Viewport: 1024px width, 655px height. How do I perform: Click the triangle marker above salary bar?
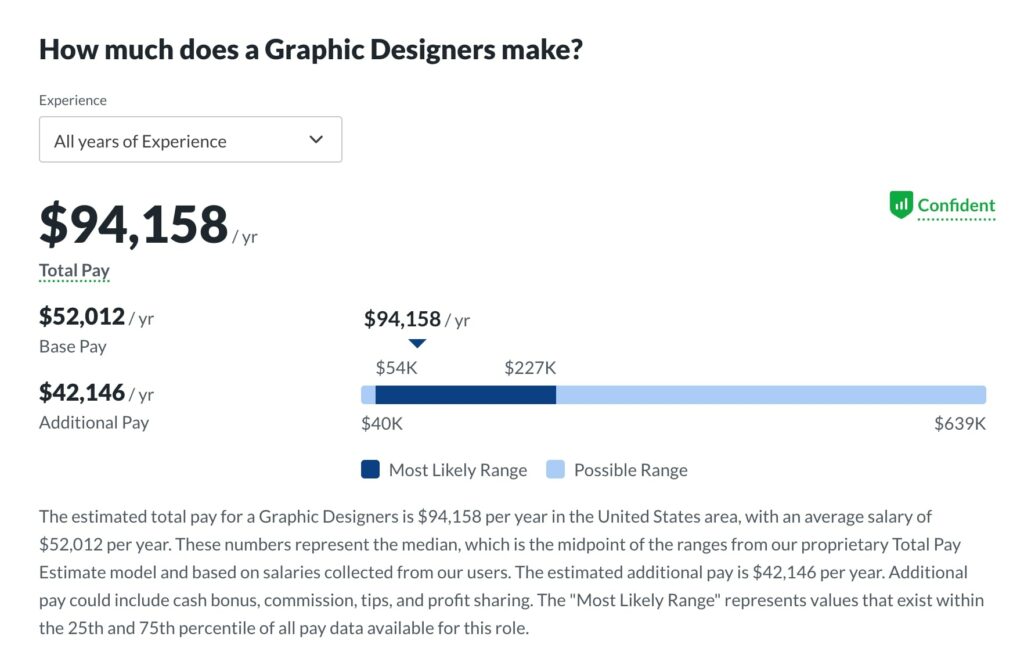click(417, 343)
